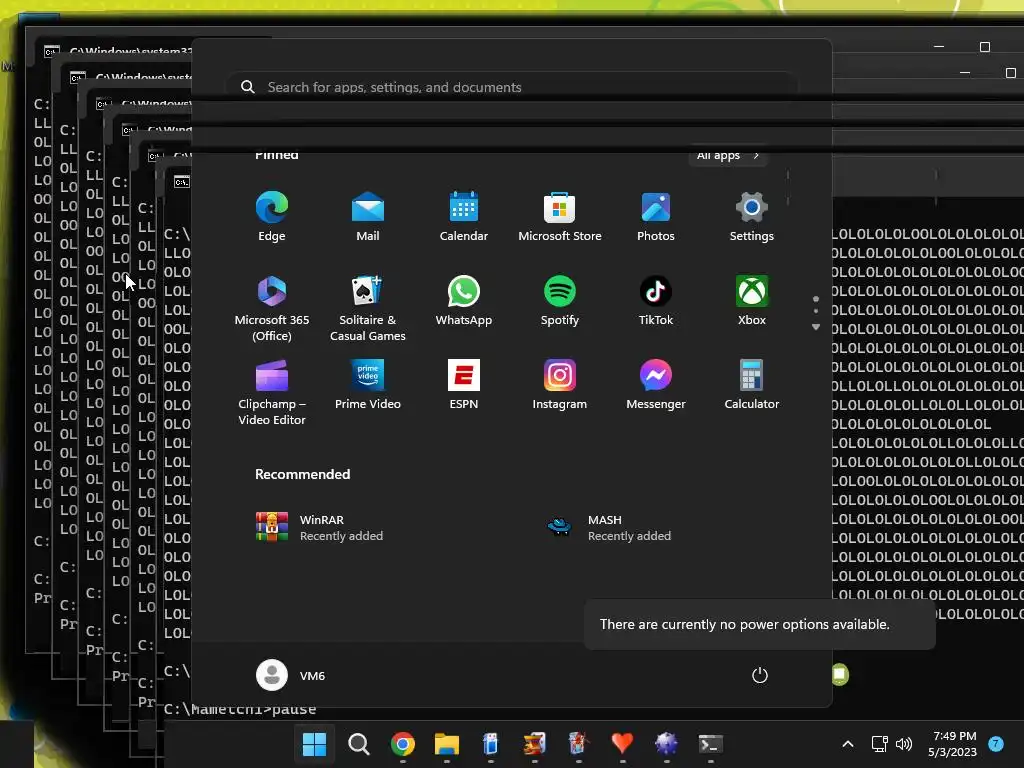Open Google Chrome from taskbar
1024x768 pixels.
(403, 744)
